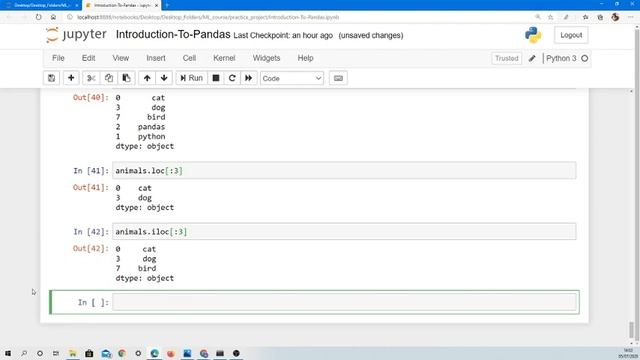The width and height of the screenshot is (640, 360).
Task: Close the Introduction-To-Pandas browser tab
Action: coord(156,5)
